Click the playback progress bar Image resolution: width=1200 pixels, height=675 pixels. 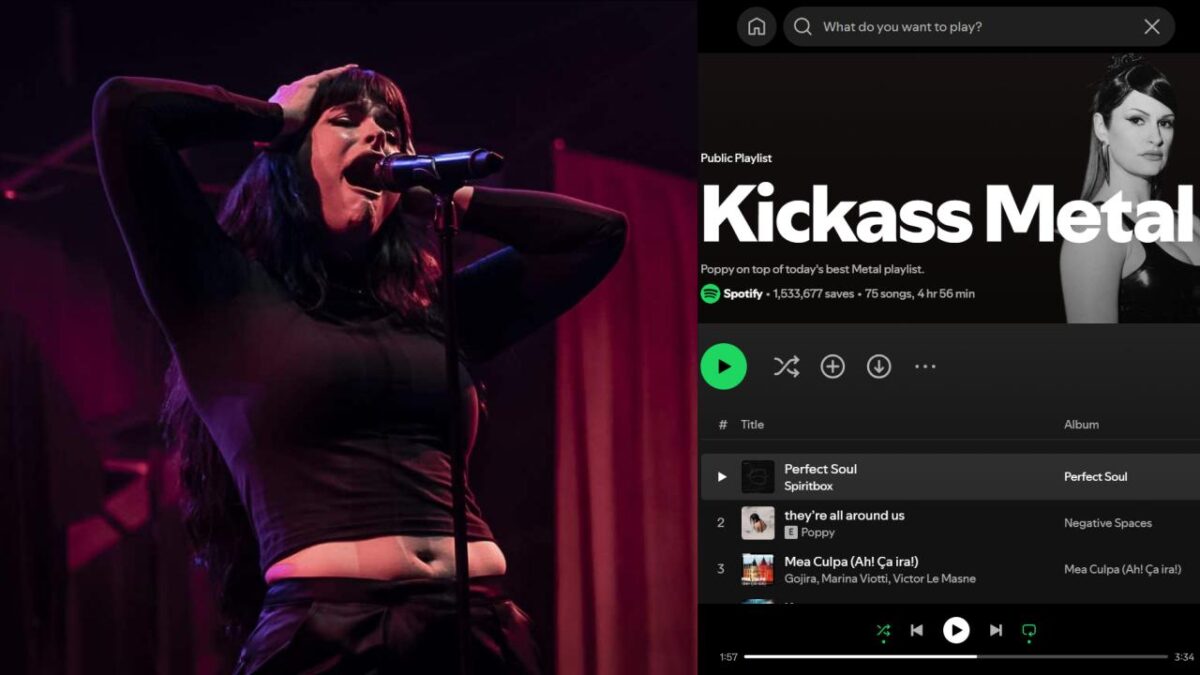click(x=956, y=657)
